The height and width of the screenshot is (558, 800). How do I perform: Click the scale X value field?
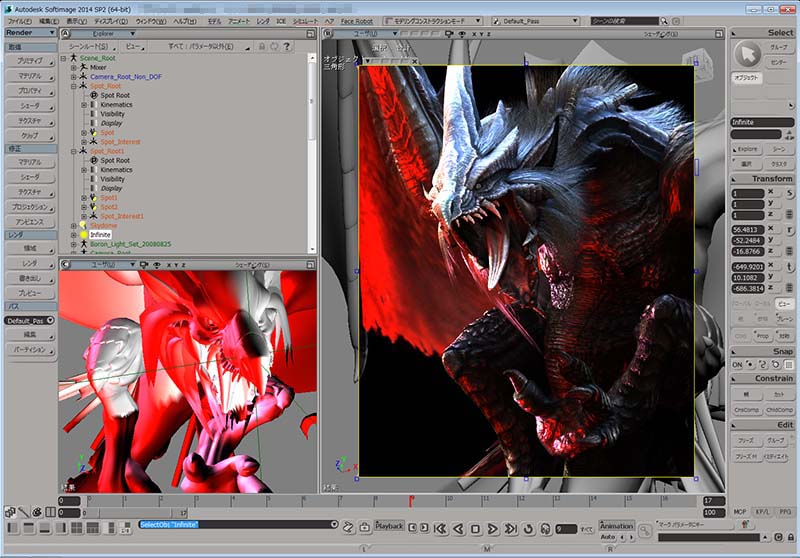coord(747,193)
